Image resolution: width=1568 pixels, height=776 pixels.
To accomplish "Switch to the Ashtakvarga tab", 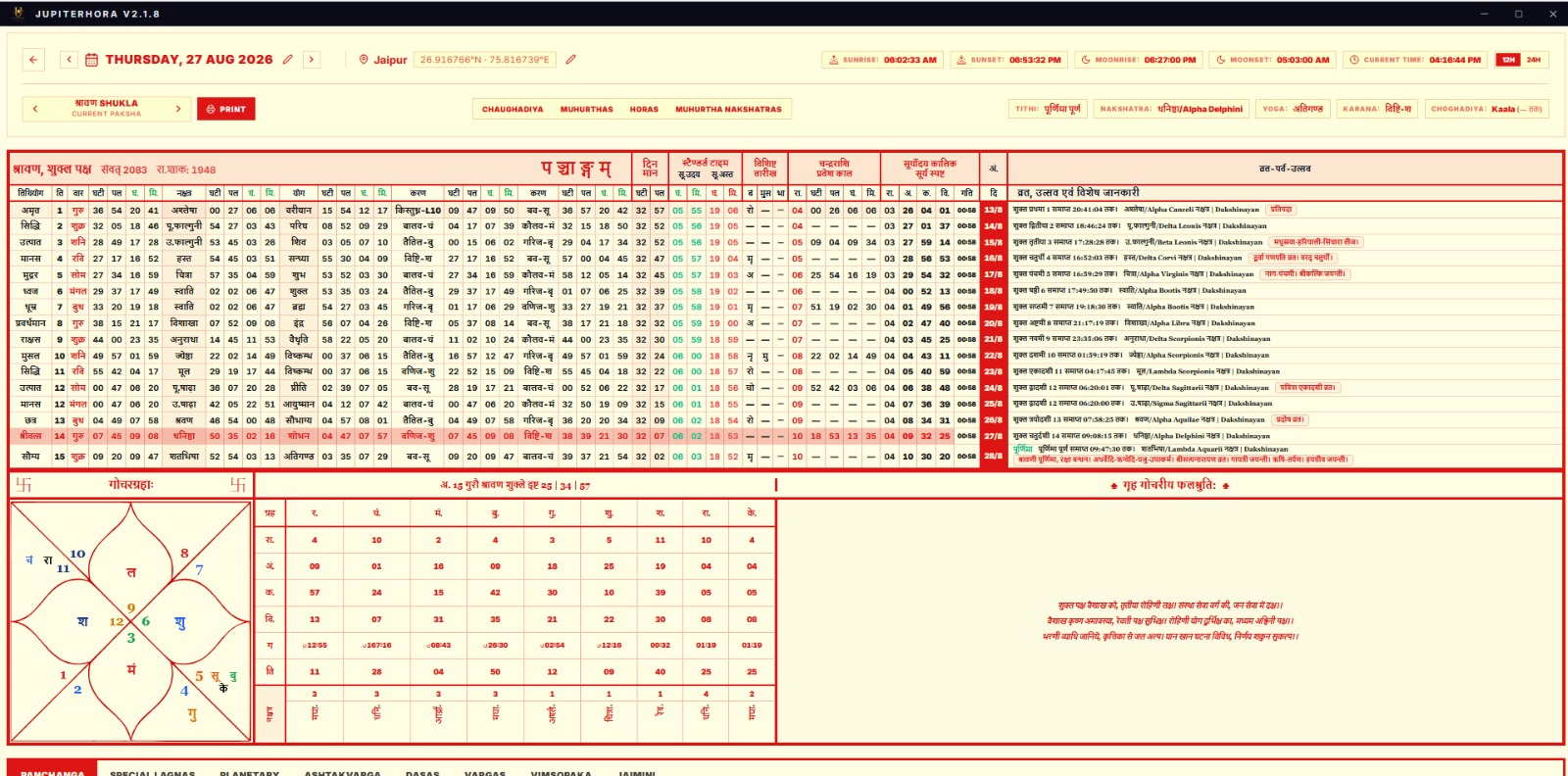I will (x=342, y=772).
